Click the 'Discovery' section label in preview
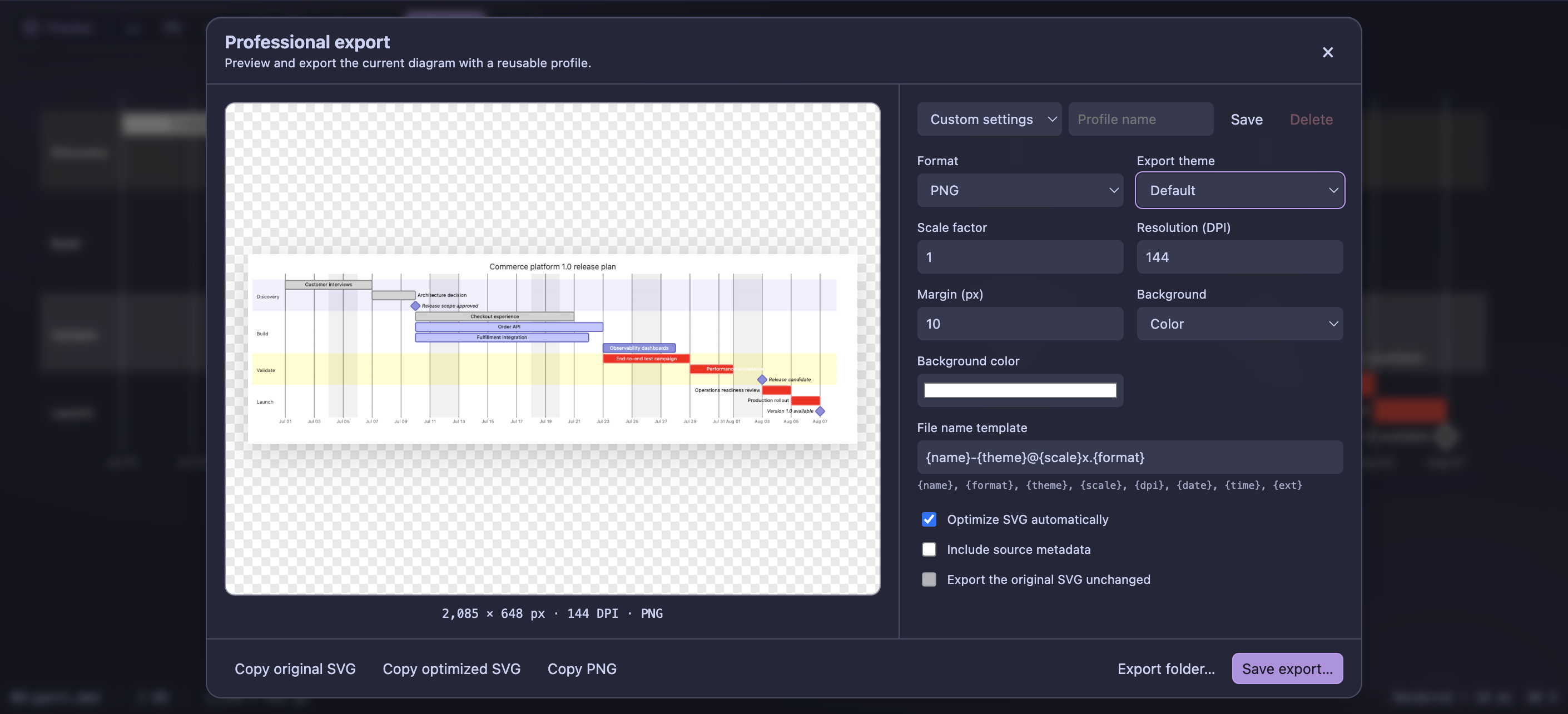 click(x=268, y=297)
